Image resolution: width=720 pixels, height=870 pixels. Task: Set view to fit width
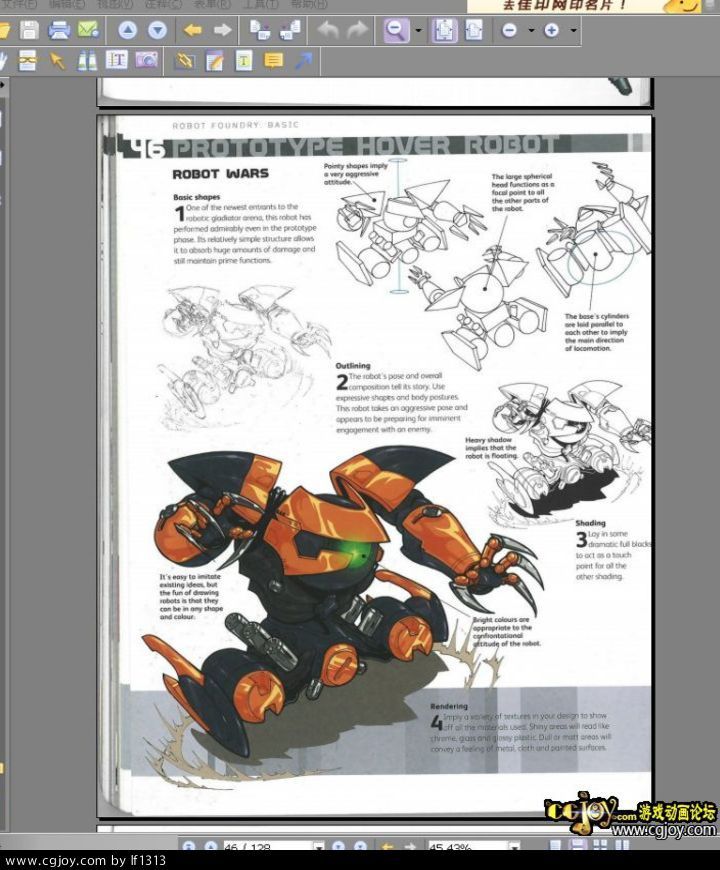pos(474,30)
